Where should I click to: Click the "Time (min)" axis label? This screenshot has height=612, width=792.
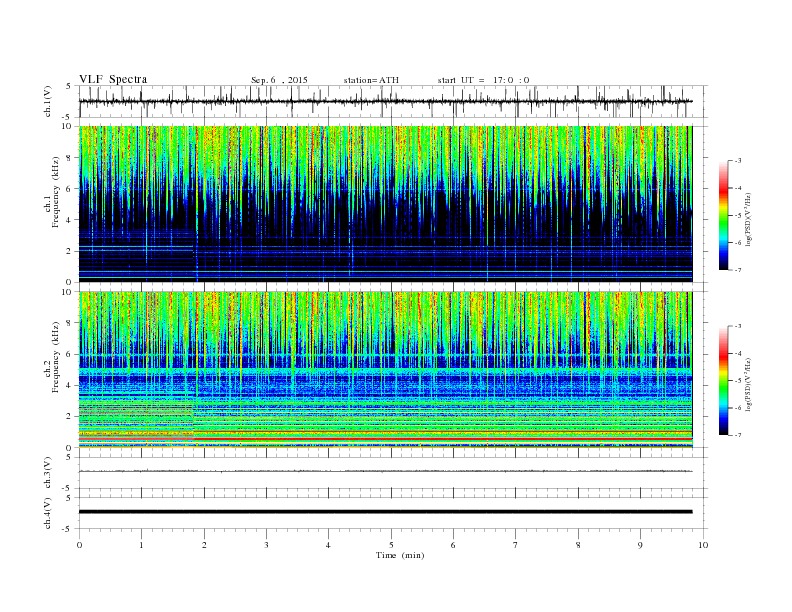(400, 555)
